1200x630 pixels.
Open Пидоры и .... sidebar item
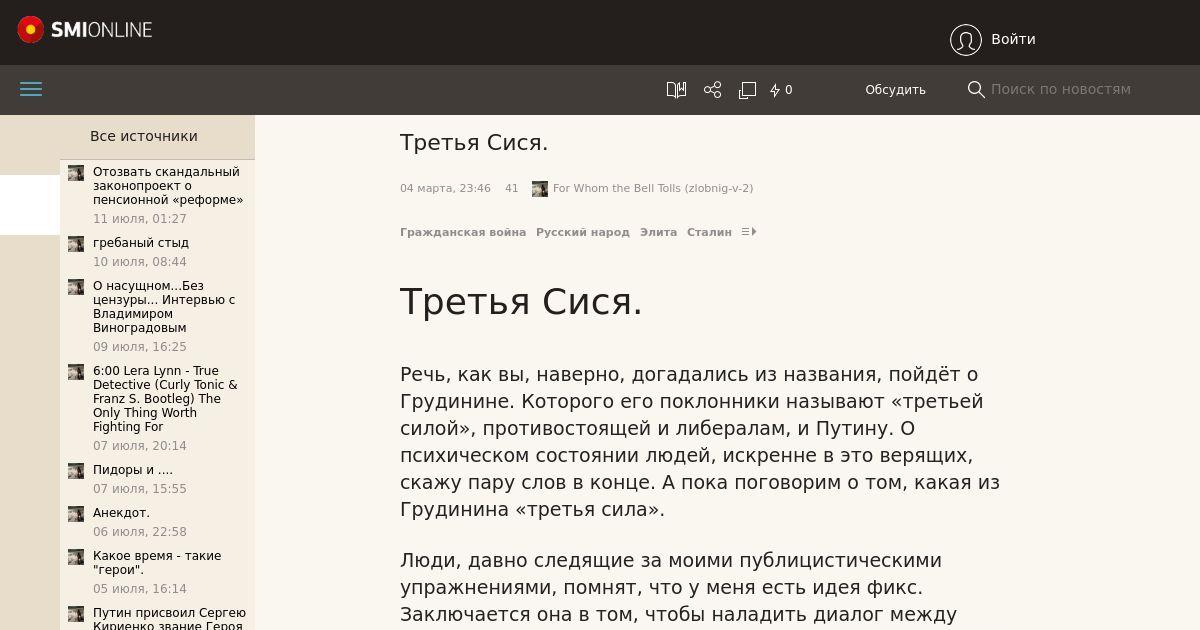tap(133, 470)
